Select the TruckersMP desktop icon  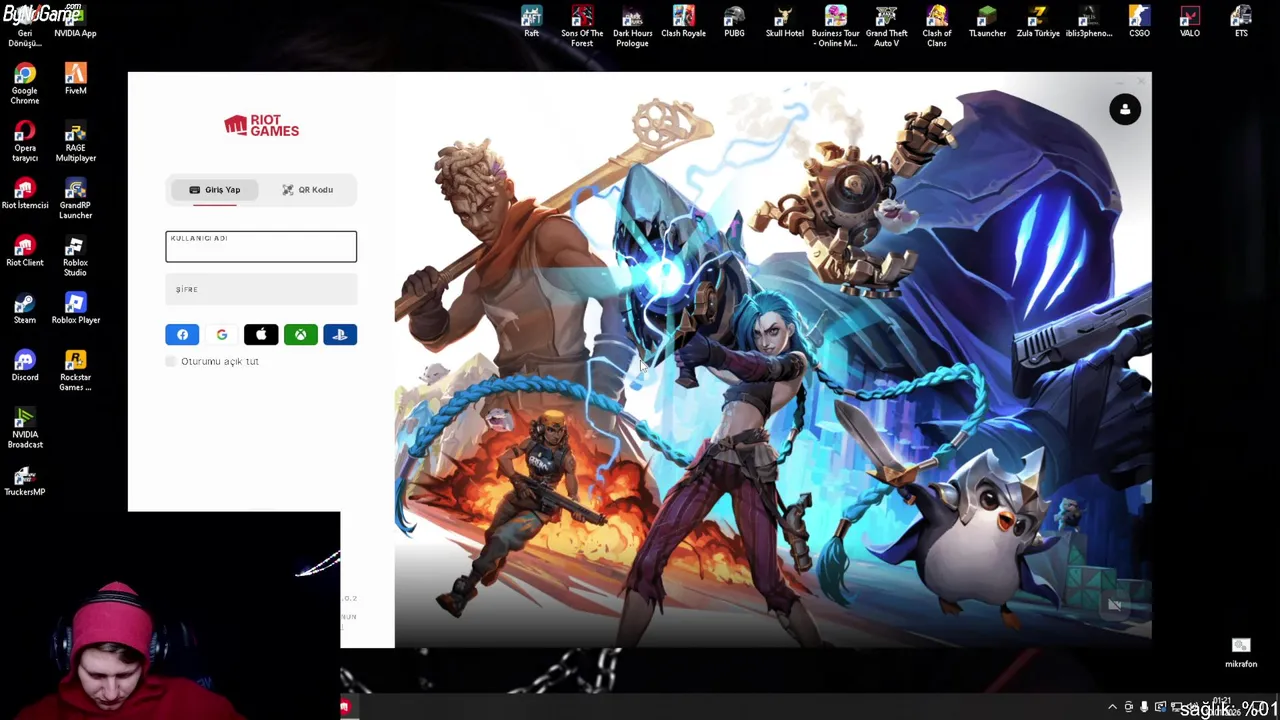pyautogui.click(x=25, y=480)
